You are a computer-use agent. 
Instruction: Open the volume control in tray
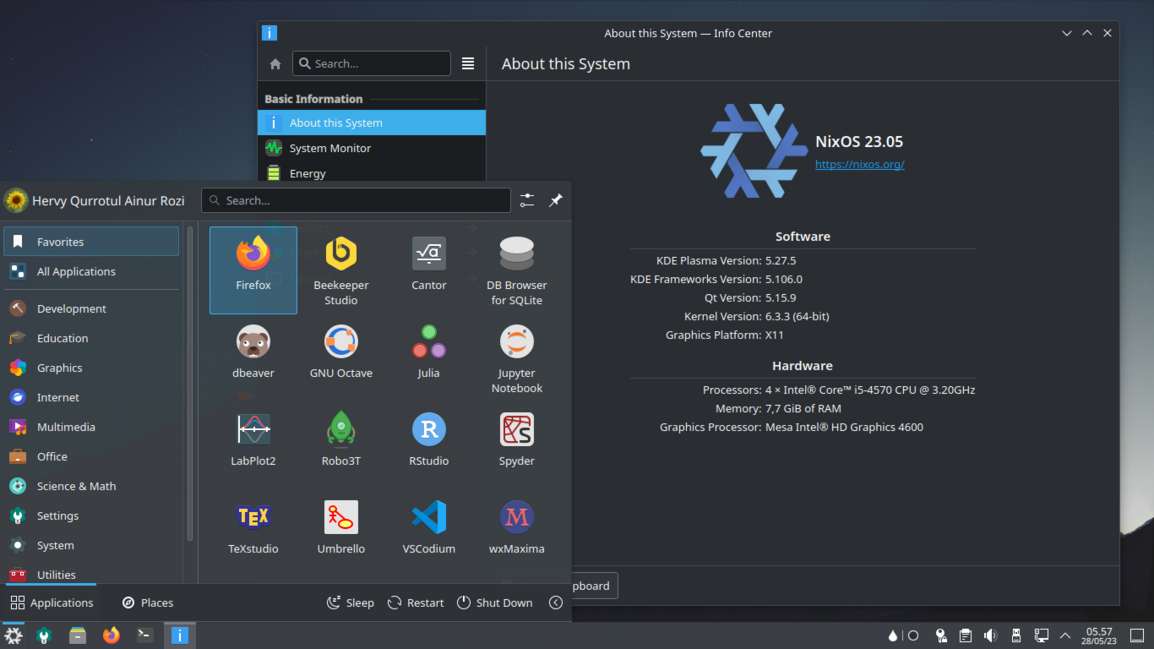coord(990,636)
